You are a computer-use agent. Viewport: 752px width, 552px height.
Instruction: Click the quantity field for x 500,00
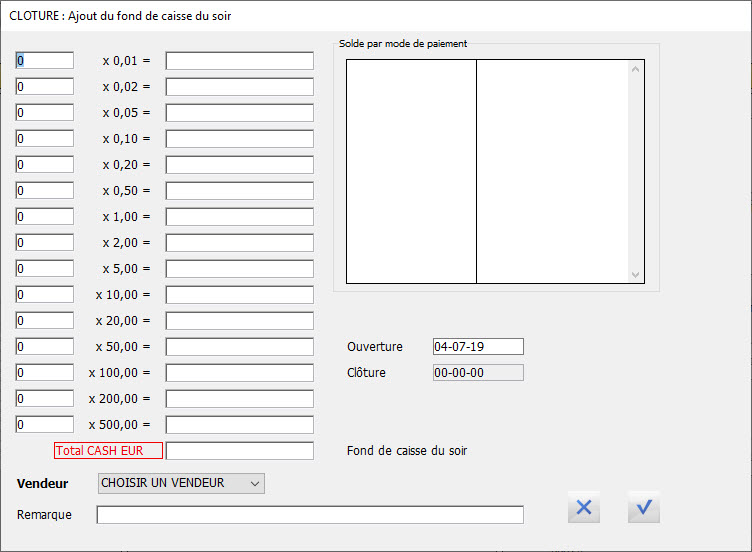click(45, 425)
